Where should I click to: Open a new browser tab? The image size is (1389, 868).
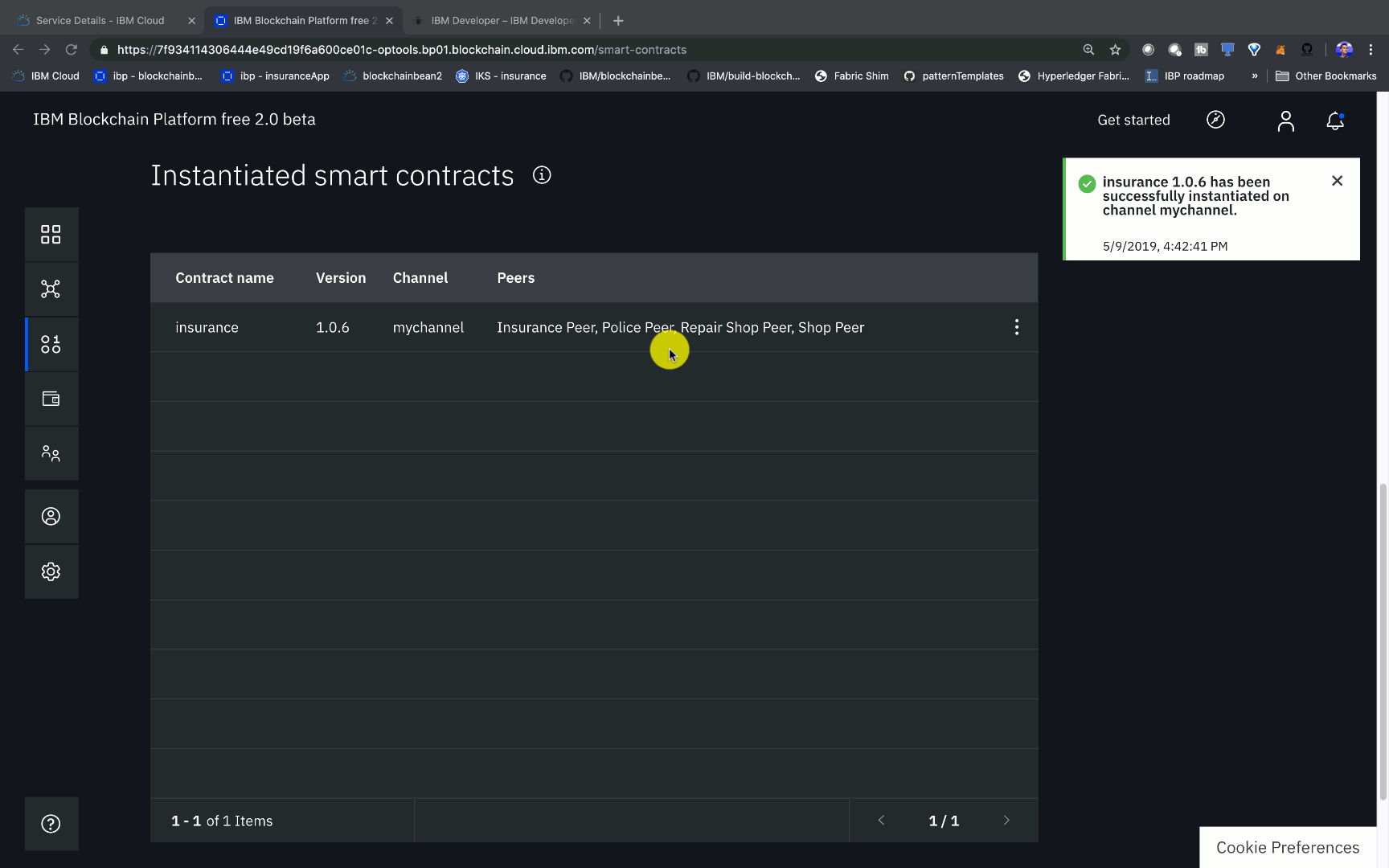(618, 21)
